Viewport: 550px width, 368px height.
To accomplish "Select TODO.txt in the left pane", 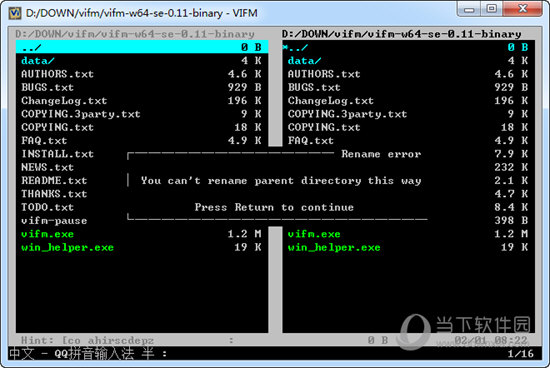I will click(x=47, y=207).
